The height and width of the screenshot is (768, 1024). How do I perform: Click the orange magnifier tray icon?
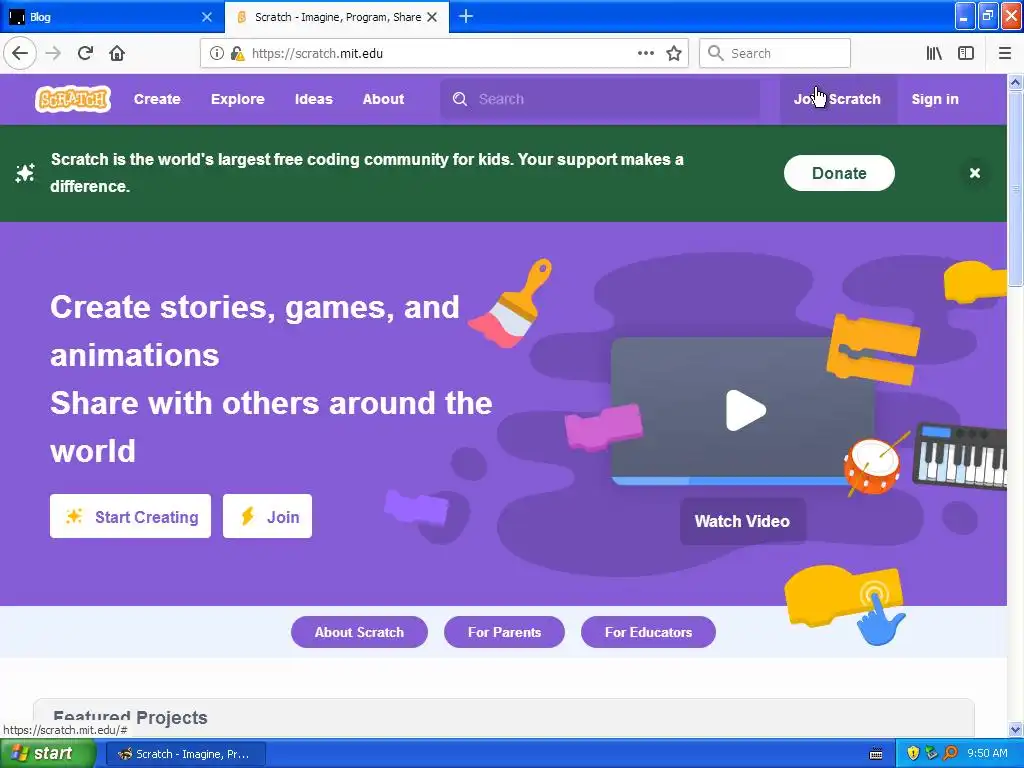(x=950, y=753)
